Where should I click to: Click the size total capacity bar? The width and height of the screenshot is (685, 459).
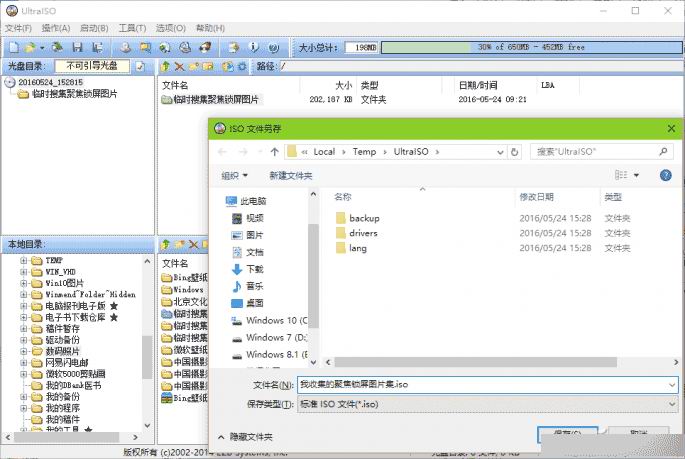pos(531,47)
